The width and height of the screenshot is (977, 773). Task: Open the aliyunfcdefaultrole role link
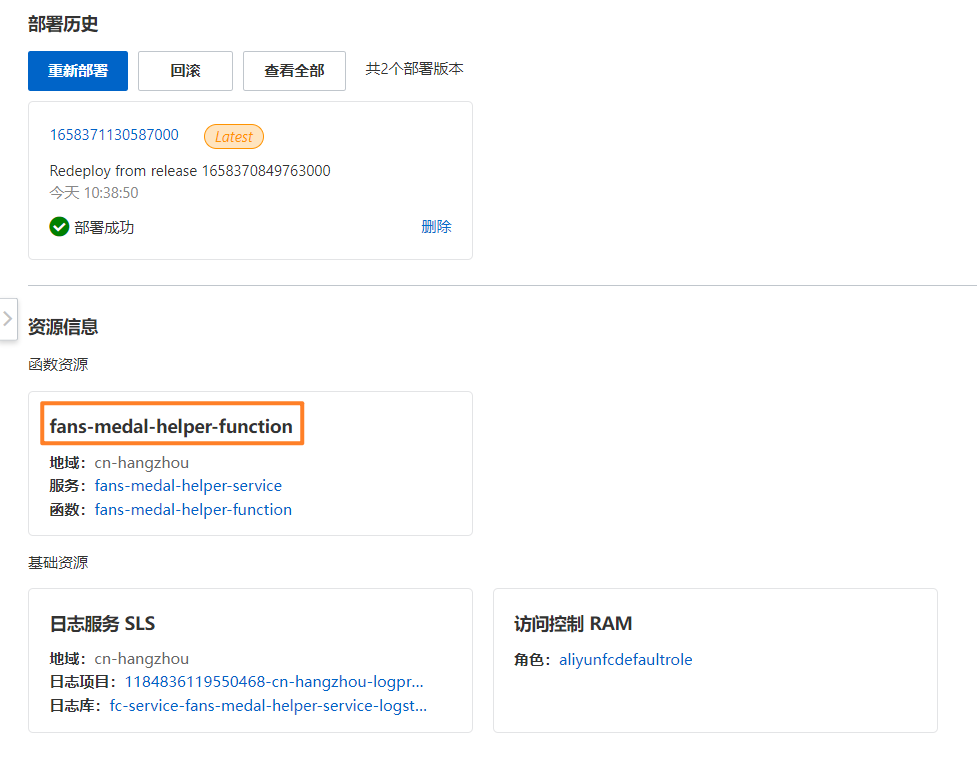625,660
